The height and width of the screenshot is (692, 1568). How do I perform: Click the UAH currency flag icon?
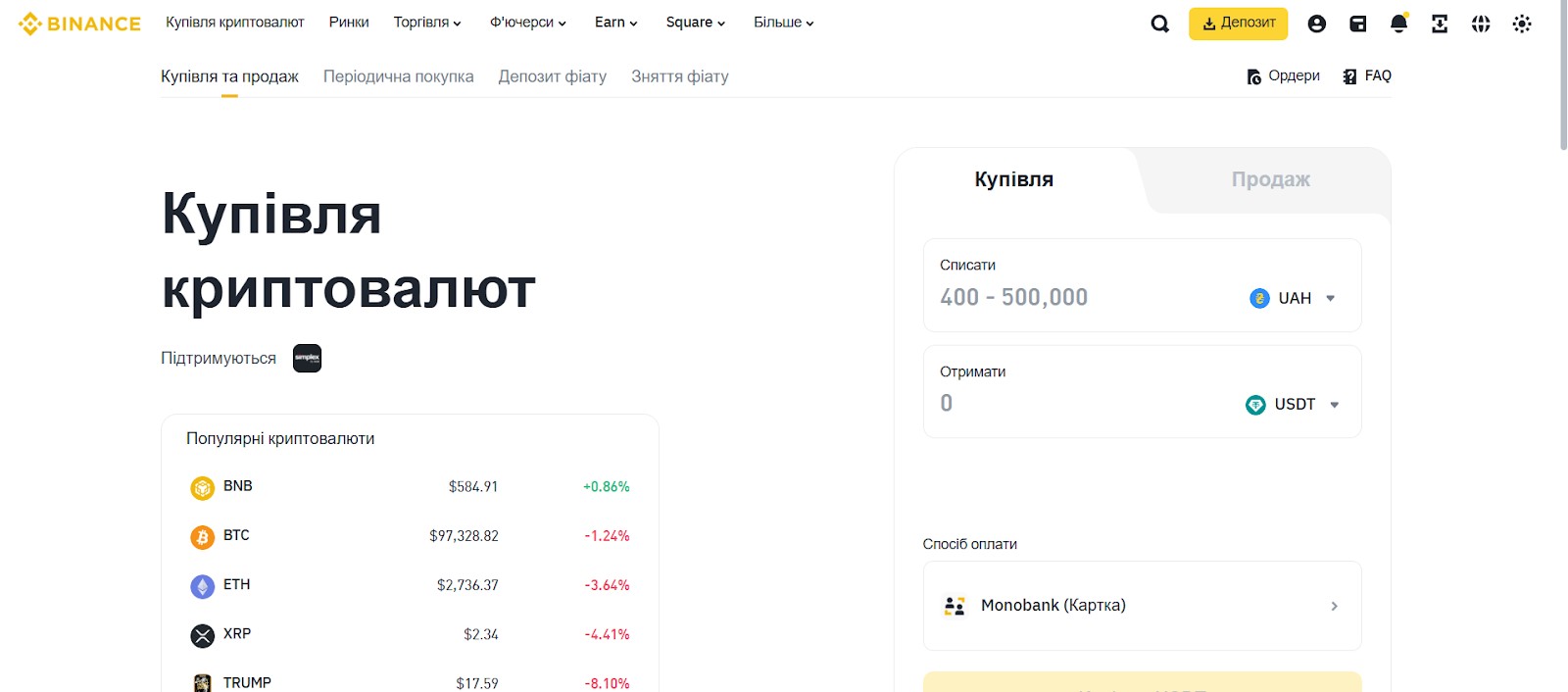1259,298
